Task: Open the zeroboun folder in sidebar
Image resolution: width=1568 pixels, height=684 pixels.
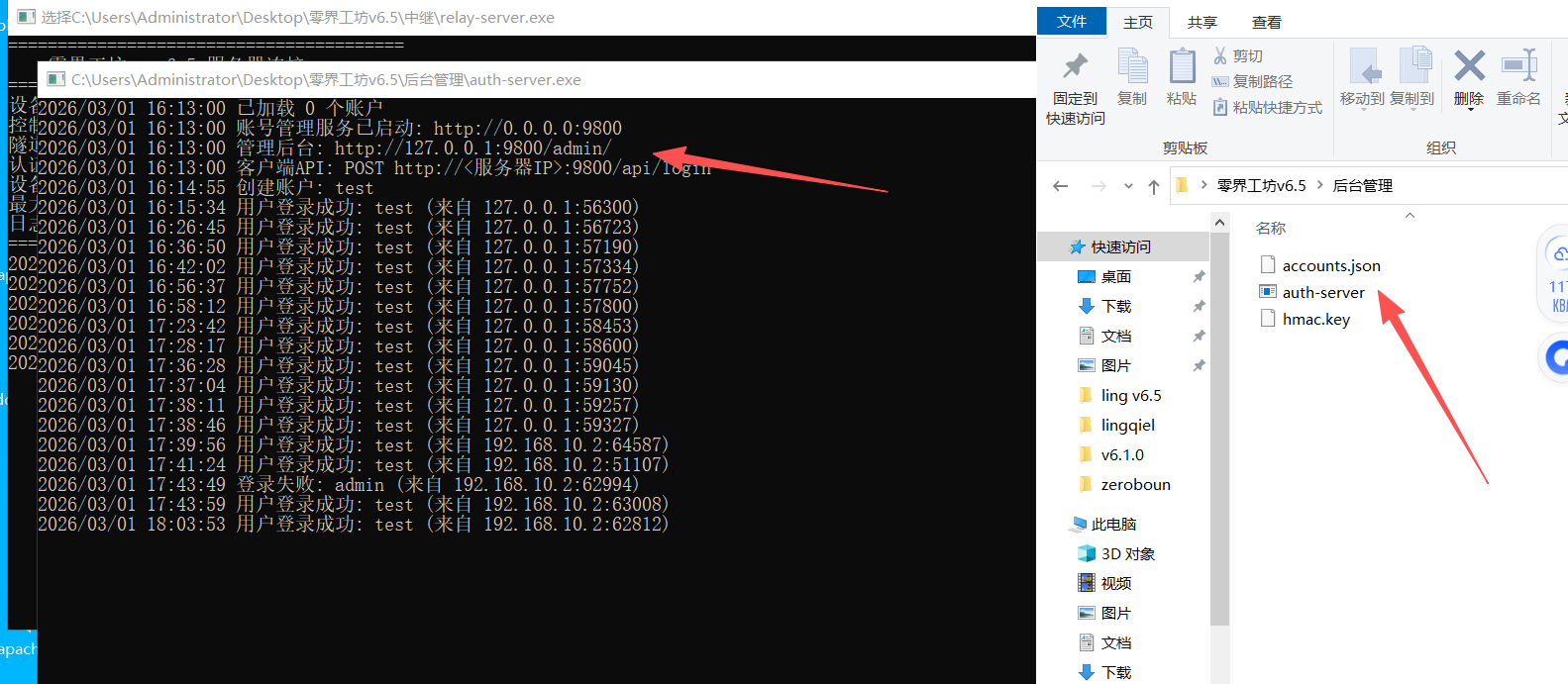Action: click(1135, 484)
